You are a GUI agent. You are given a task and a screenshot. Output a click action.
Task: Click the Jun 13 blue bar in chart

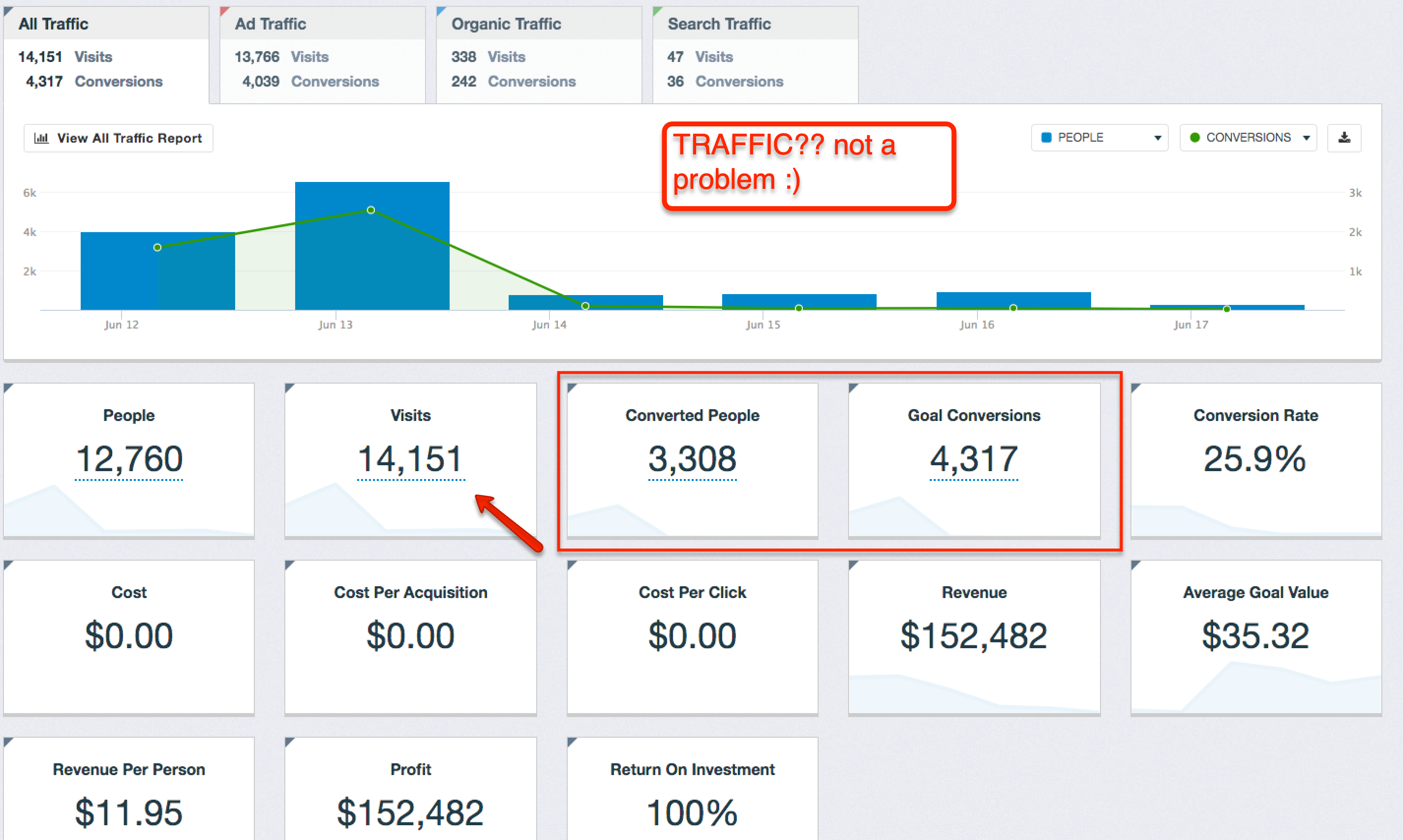[x=372, y=246]
